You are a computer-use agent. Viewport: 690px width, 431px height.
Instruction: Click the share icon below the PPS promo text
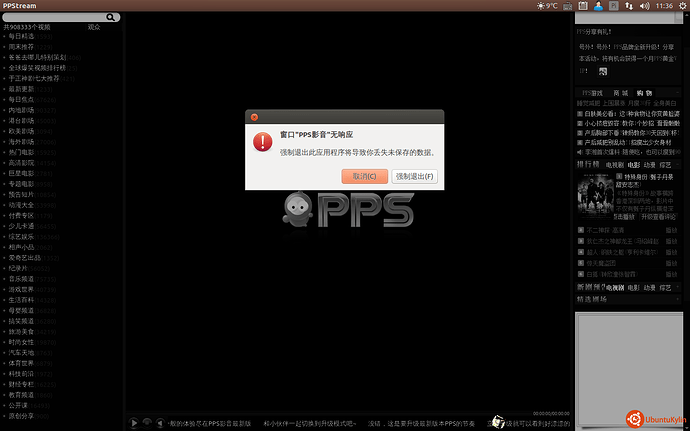pyautogui.click(x=603, y=71)
